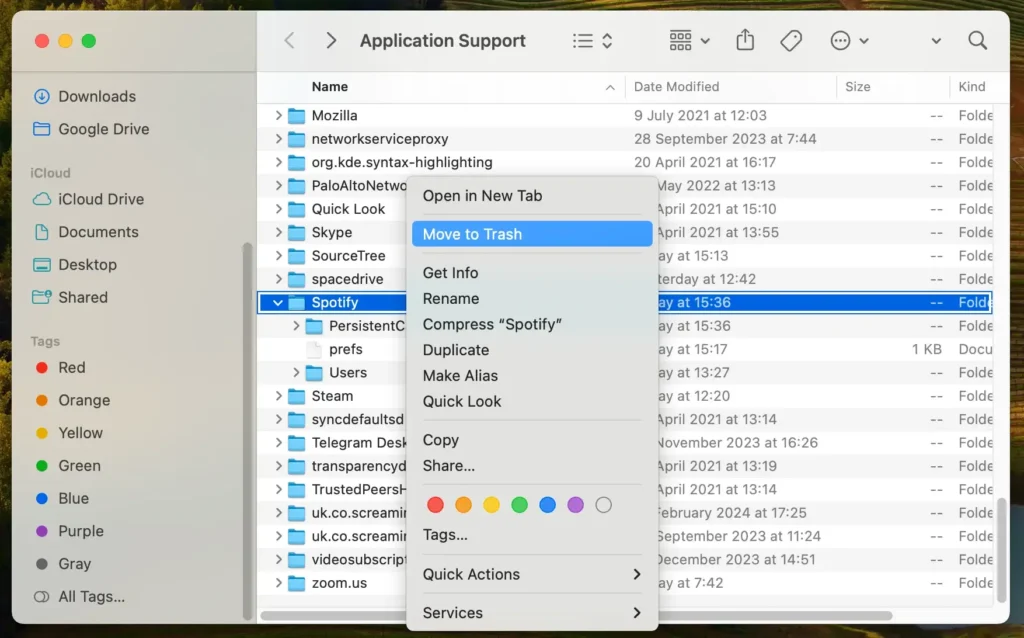The width and height of the screenshot is (1024, 638).
Task: Apply the red tag color dot in the context menu
Action: pyautogui.click(x=435, y=505)
